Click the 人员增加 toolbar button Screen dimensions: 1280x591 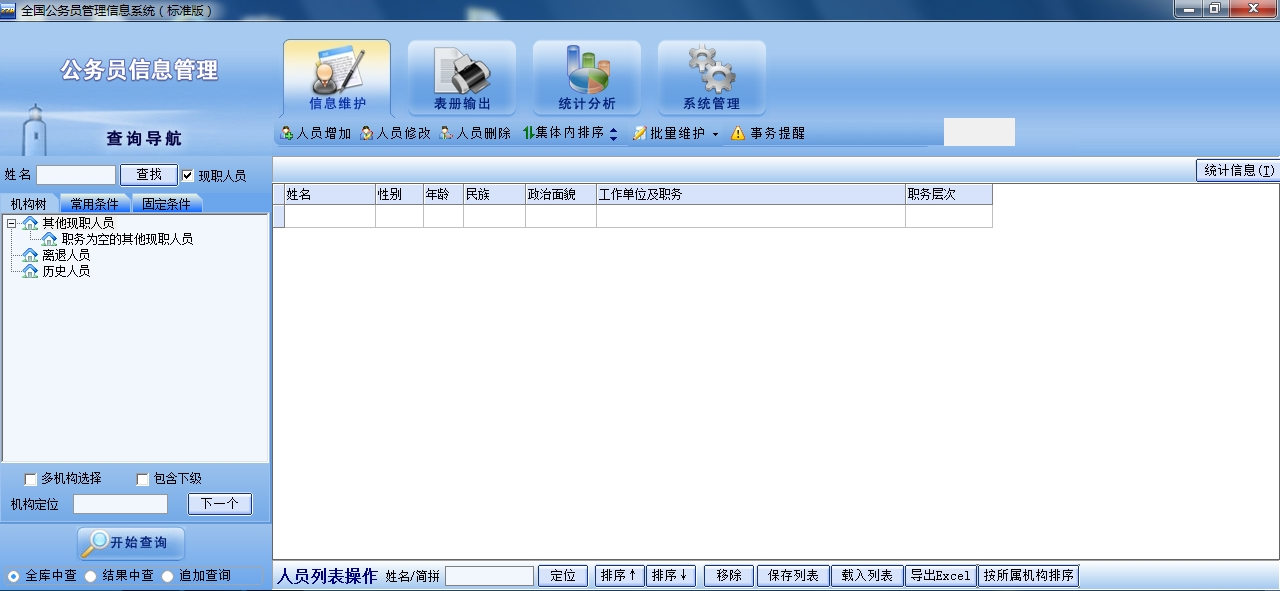click(316, 133)
